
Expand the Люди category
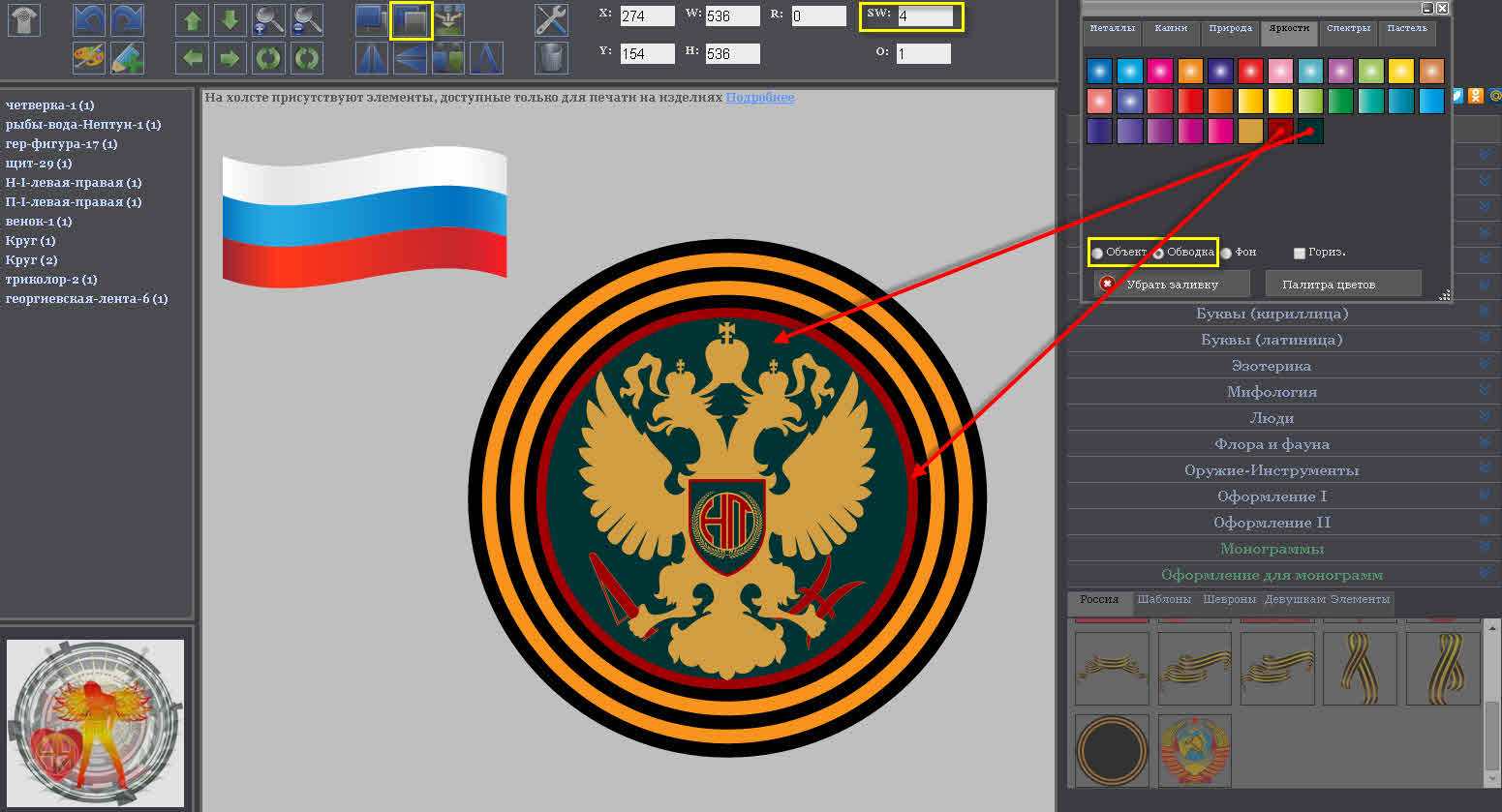coord(1272,418)
